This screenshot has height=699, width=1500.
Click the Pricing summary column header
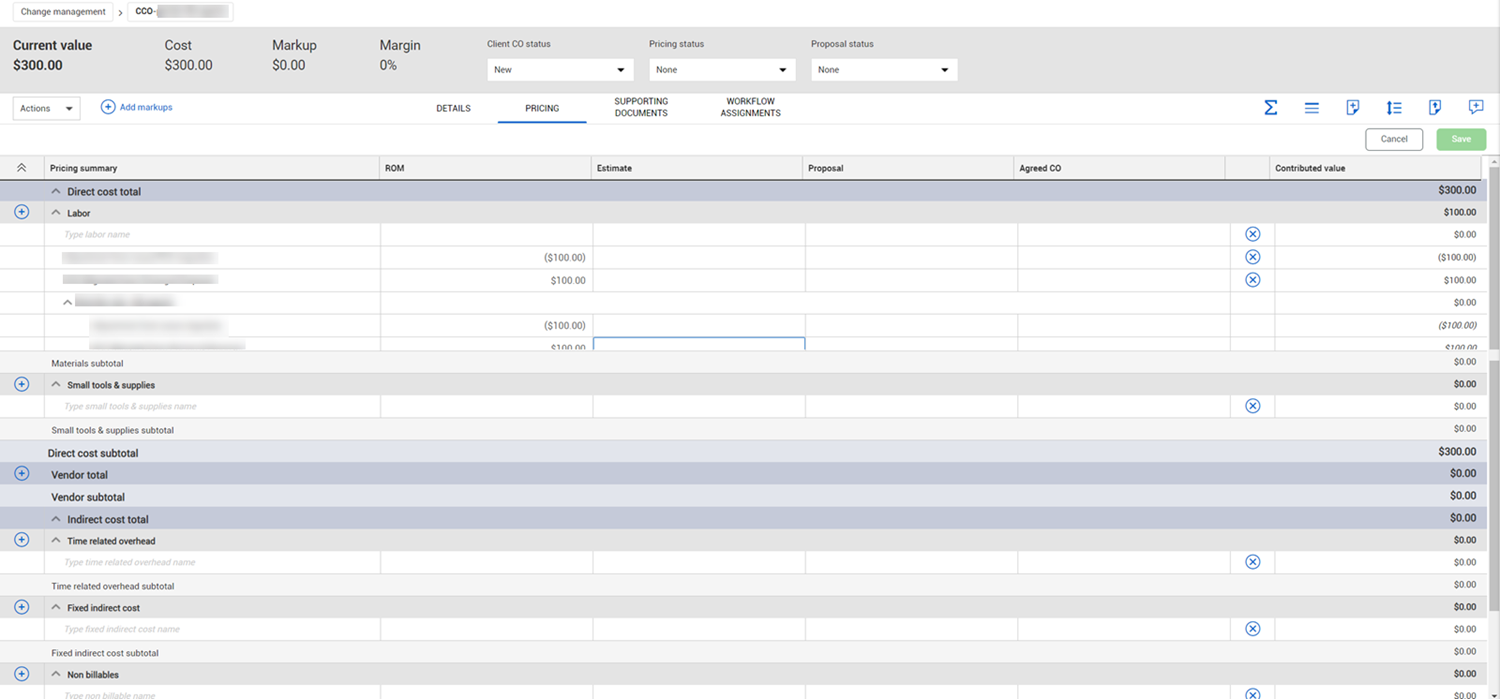pos(212,168)
